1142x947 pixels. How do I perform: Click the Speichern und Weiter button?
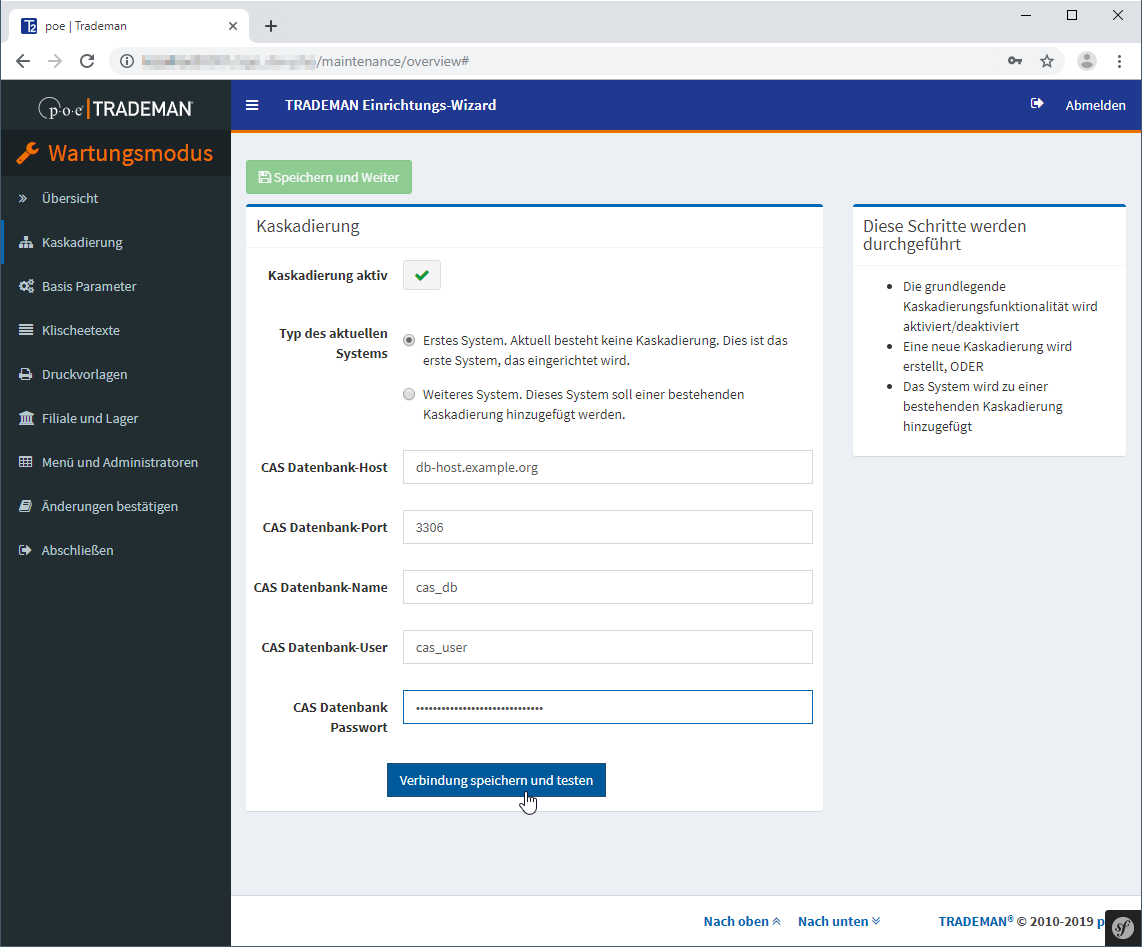tap(329, 177)
